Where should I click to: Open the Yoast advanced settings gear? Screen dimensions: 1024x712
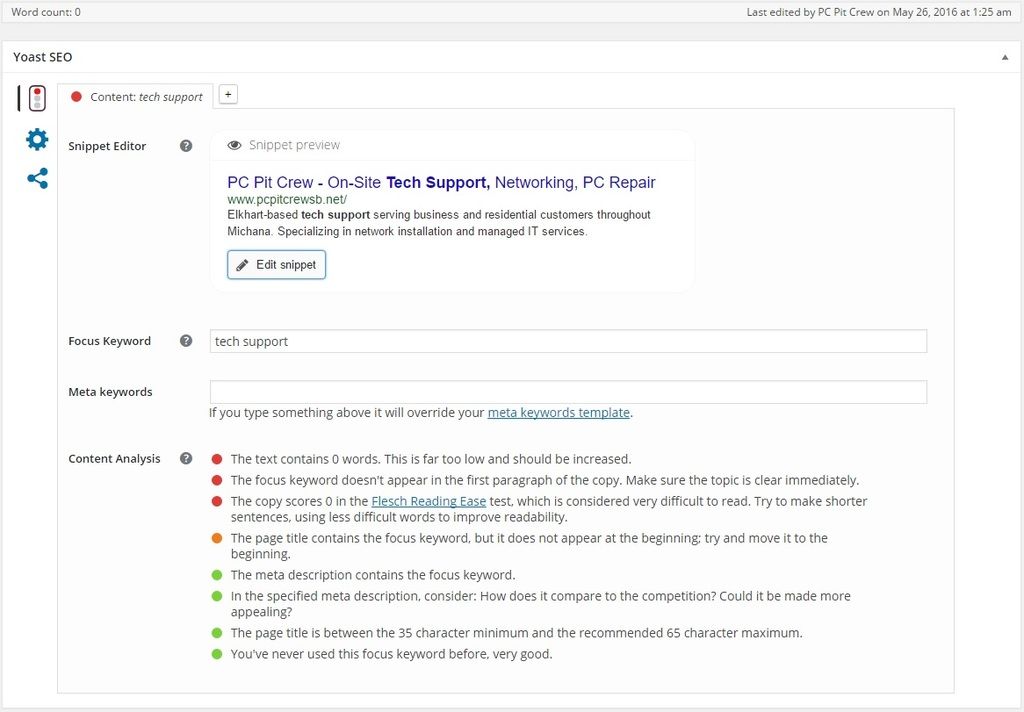coord(37,139)
